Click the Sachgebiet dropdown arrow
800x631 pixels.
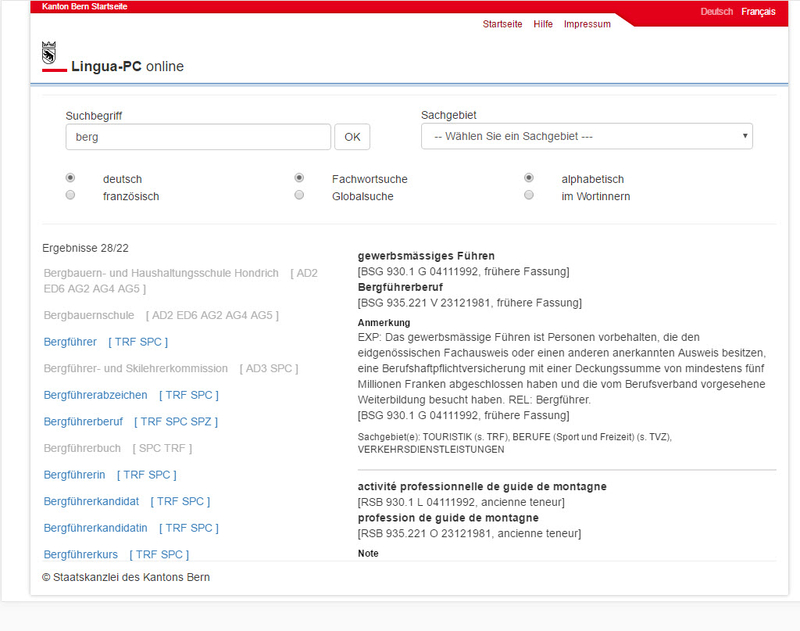744,136
